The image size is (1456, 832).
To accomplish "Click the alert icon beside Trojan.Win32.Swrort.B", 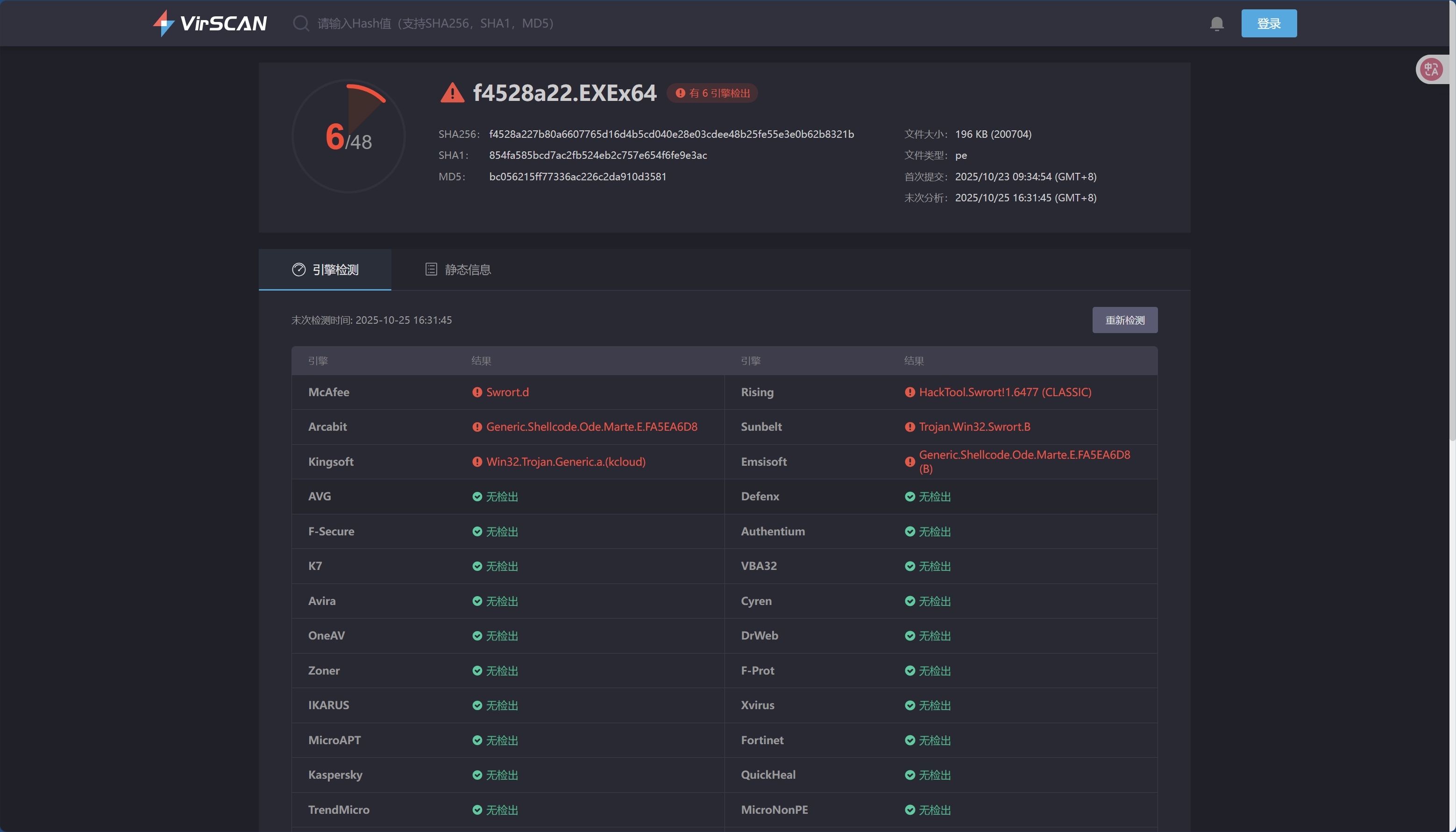I will click(909, 427).
